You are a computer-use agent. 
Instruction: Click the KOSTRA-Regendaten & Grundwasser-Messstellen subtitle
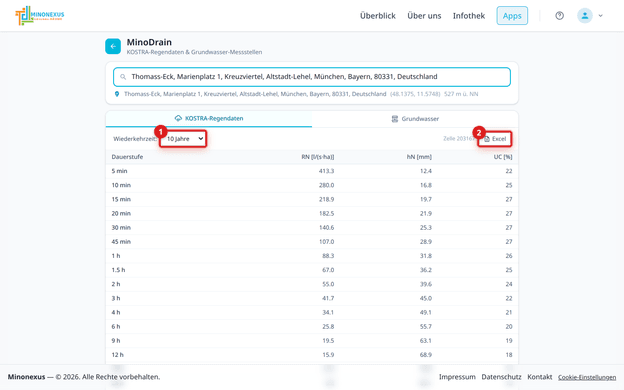[194, 52]
